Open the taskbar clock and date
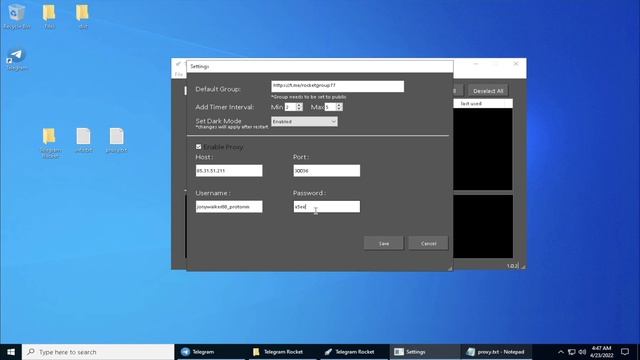 602,352
